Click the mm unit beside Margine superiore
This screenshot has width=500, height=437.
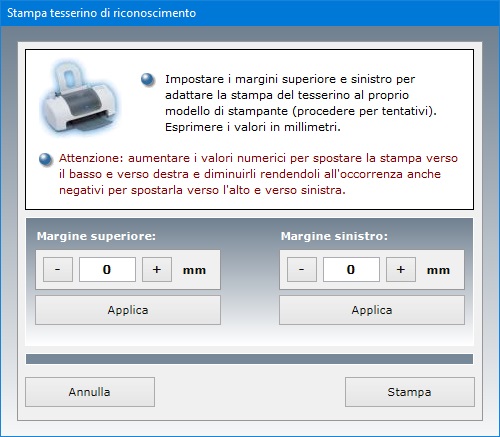[x=194, y=270]
